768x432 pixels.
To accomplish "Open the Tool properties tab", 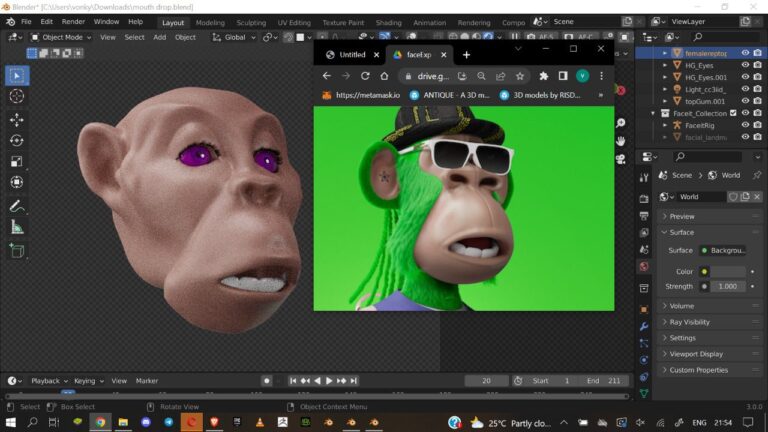I will pyautogui.click(x=644, y=178).
